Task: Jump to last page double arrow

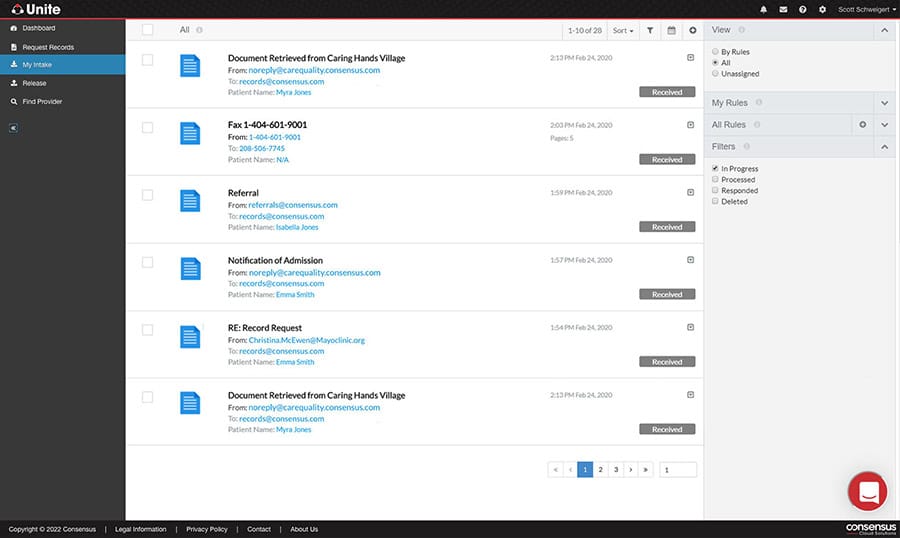Action: [x=646, y=470]
